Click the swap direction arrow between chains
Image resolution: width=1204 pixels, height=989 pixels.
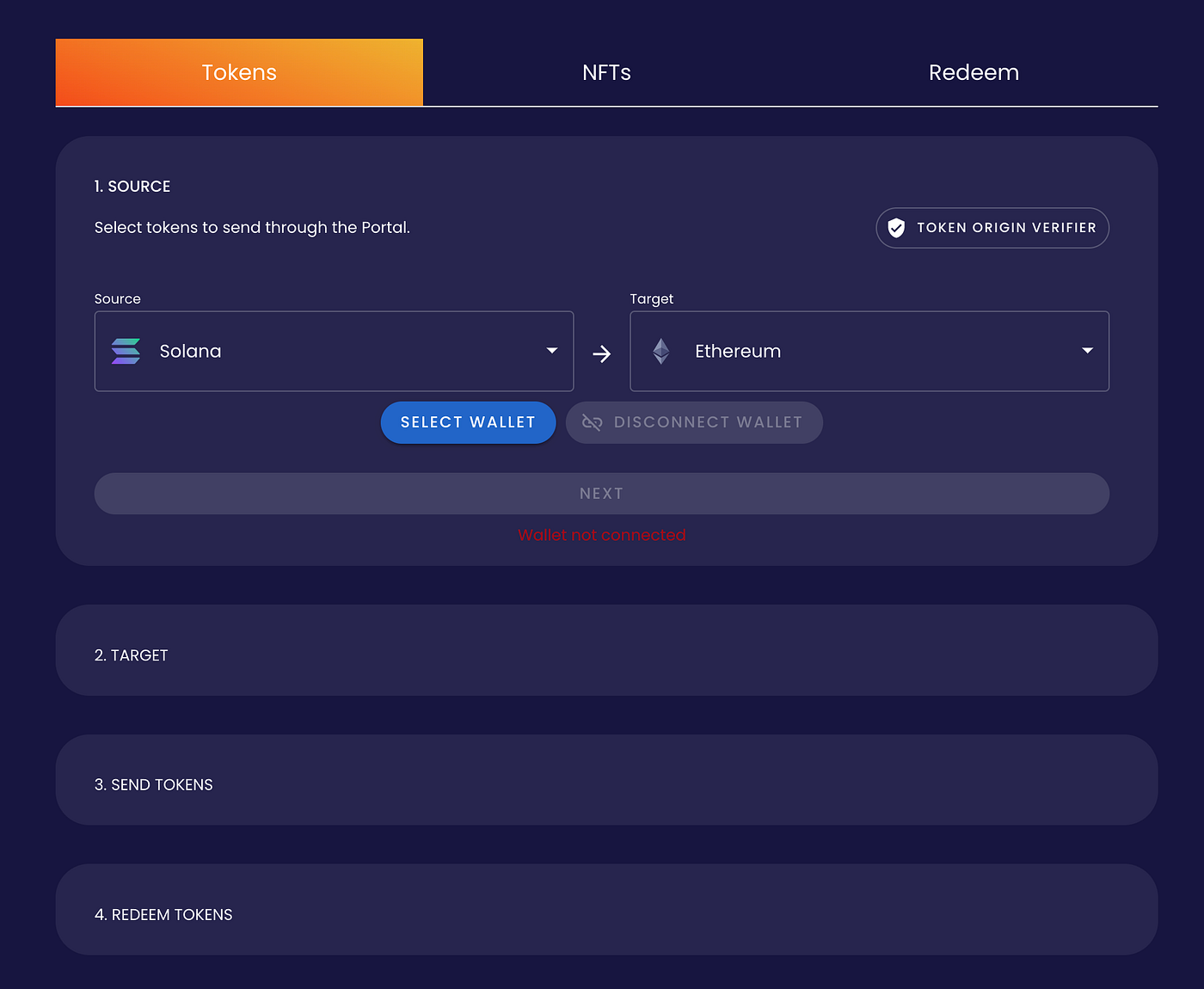tap(602, 353)
